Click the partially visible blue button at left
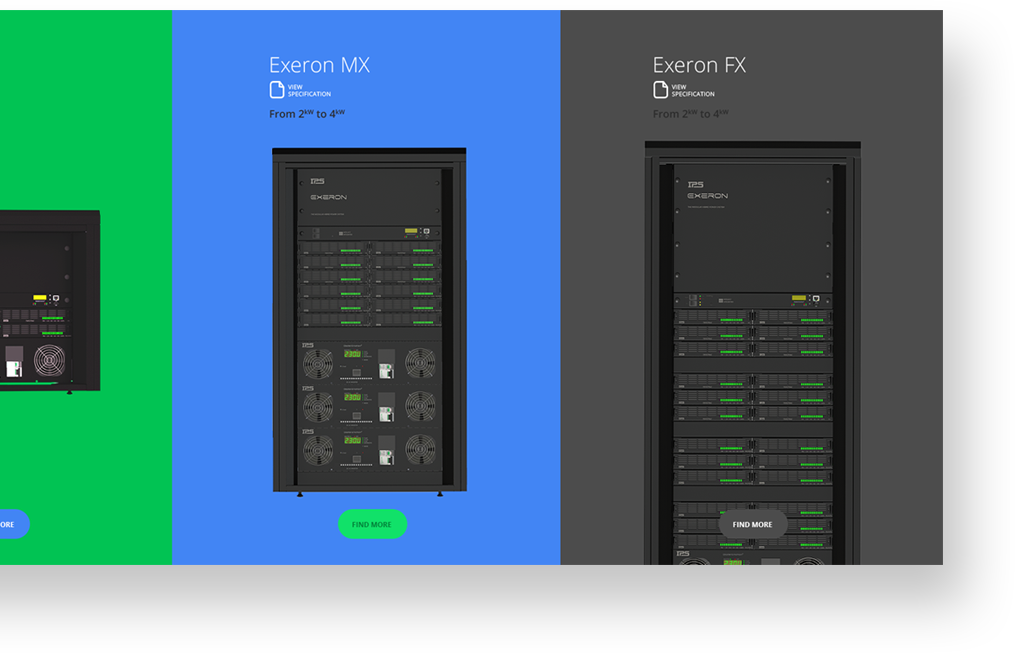 click(x=13, y=524)
